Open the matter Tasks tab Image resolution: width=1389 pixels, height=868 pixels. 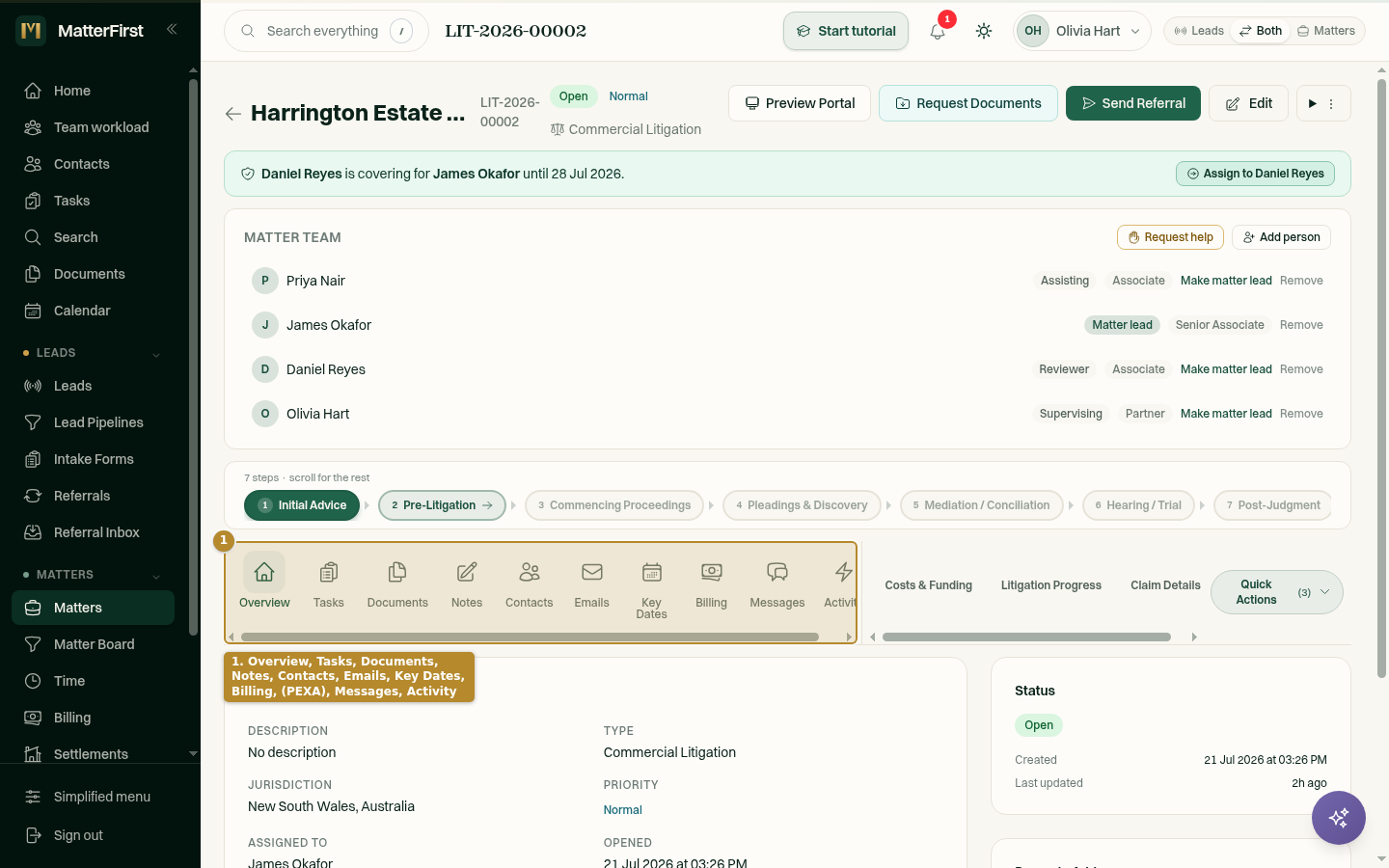(x=329, y=585)
